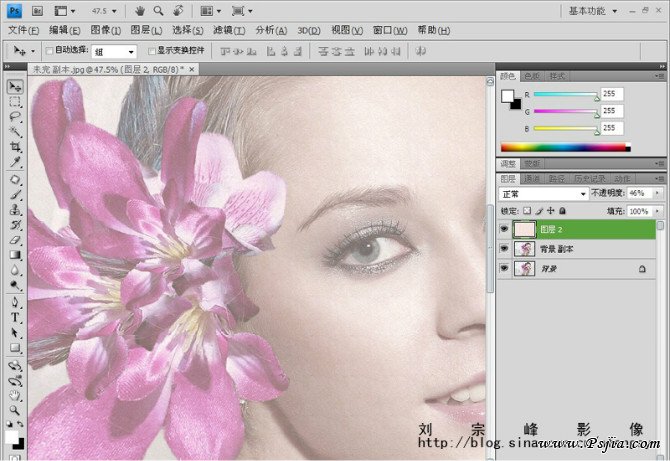Switch to the 历史记录 tab

(590, 179)
